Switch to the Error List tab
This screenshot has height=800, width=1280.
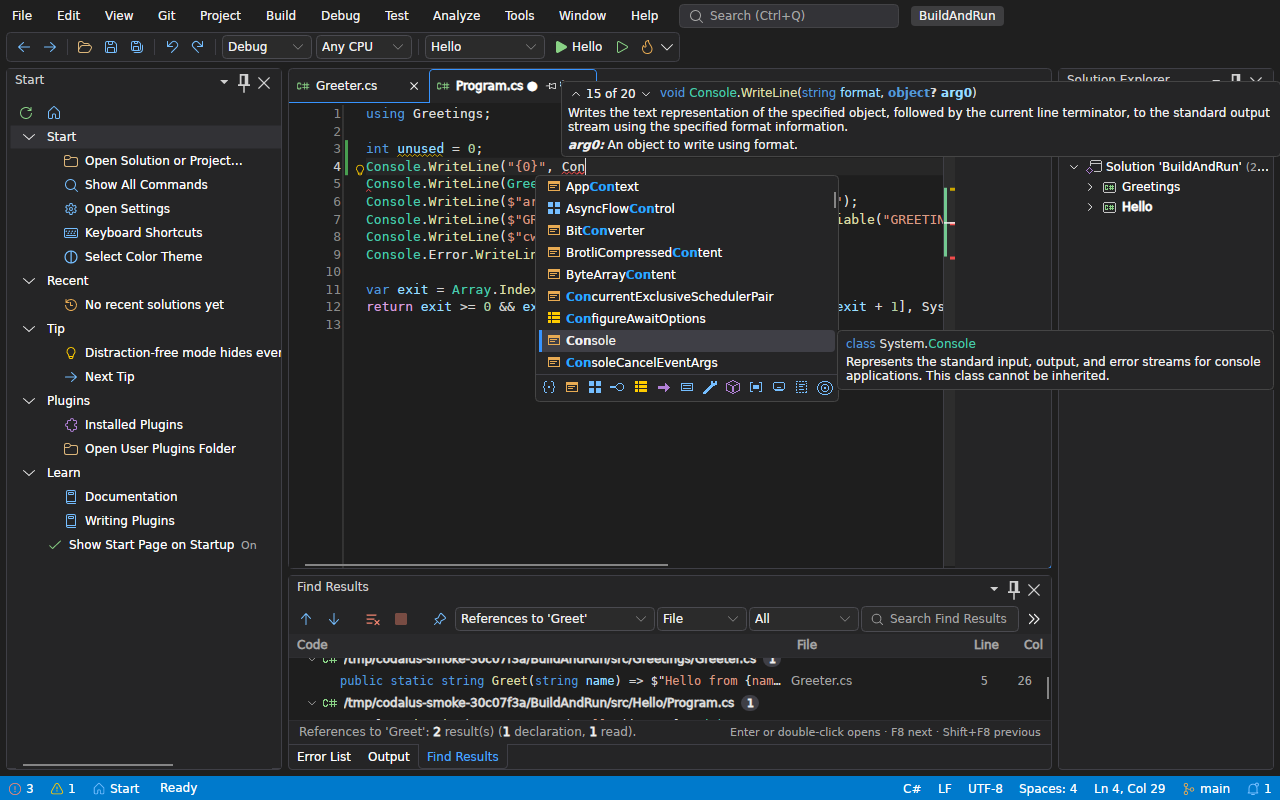(x=324, y=757)
